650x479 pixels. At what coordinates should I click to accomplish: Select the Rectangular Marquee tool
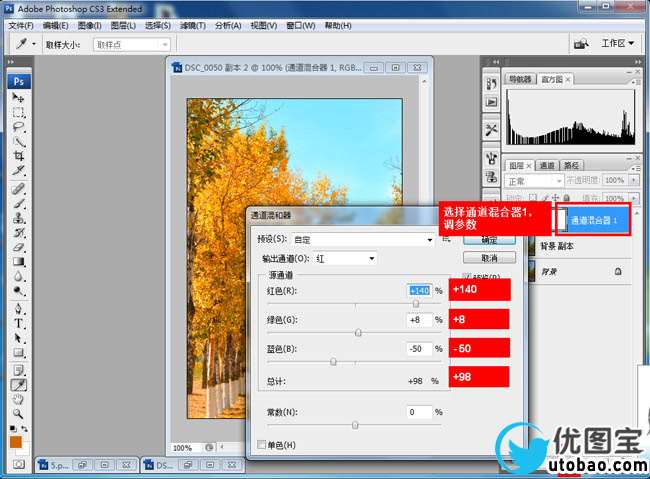18,112
